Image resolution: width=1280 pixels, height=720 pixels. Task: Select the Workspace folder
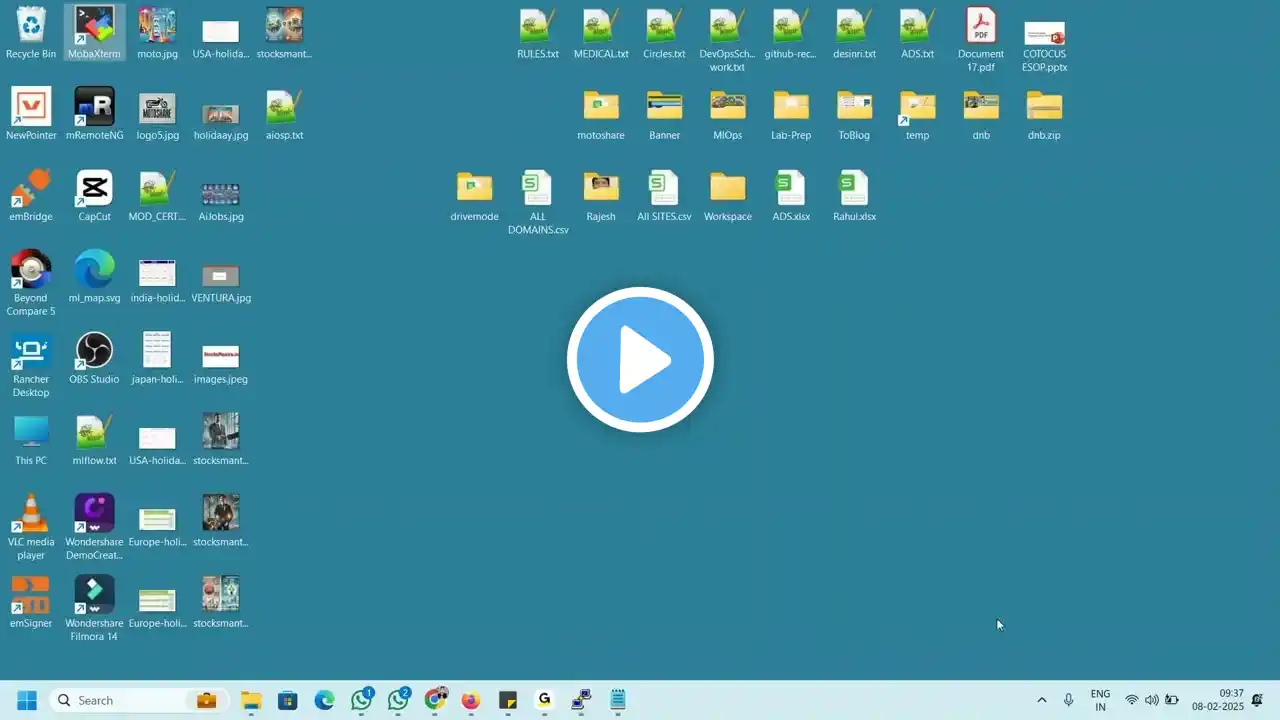tap(727, 195)
